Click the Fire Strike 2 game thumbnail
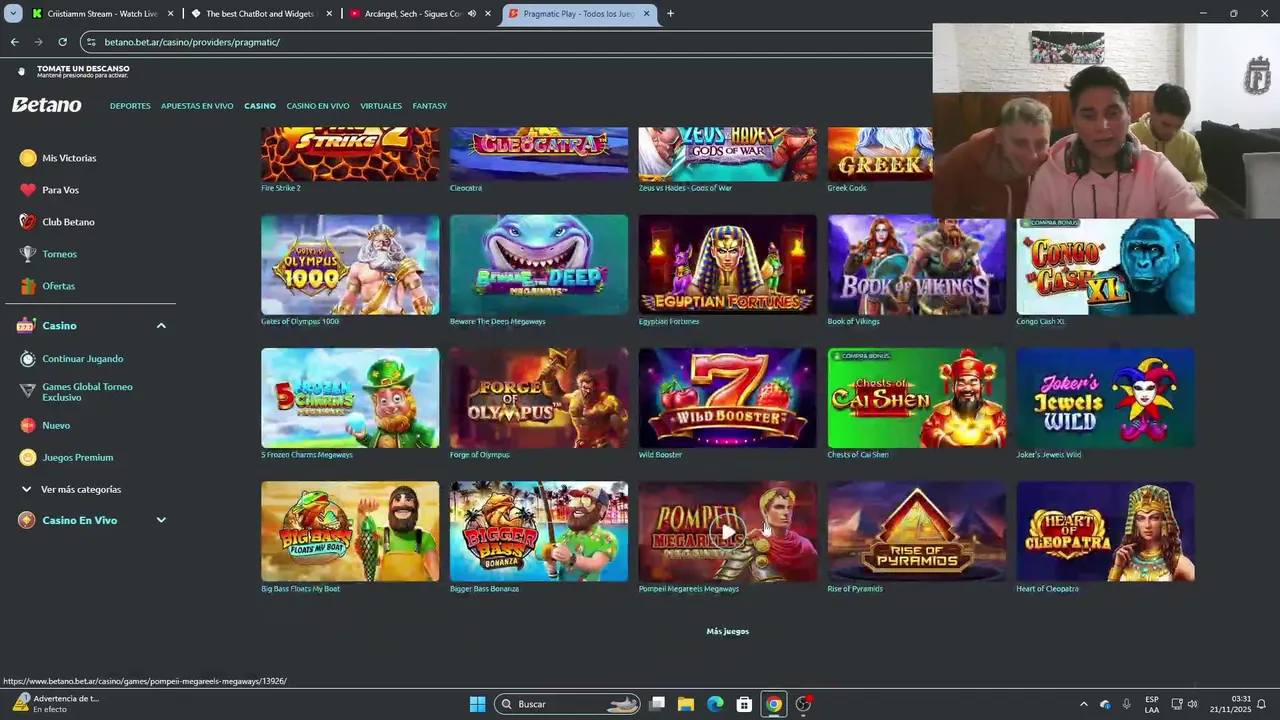 click(x=350, y=154)
